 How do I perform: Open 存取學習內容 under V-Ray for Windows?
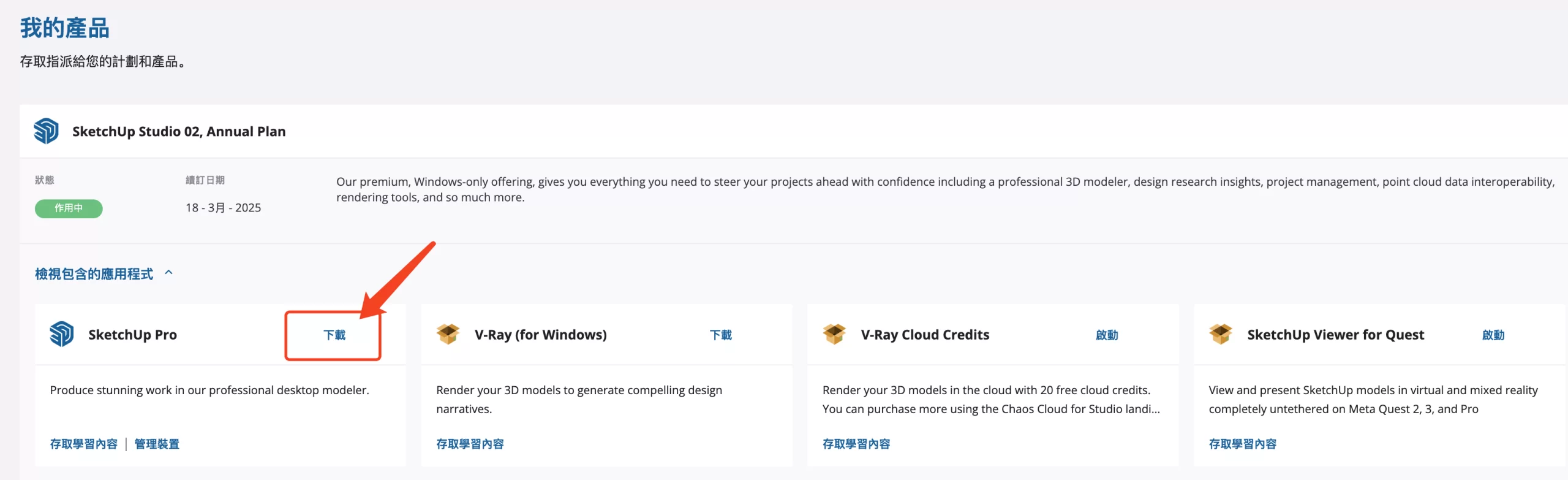pos(470,444)
